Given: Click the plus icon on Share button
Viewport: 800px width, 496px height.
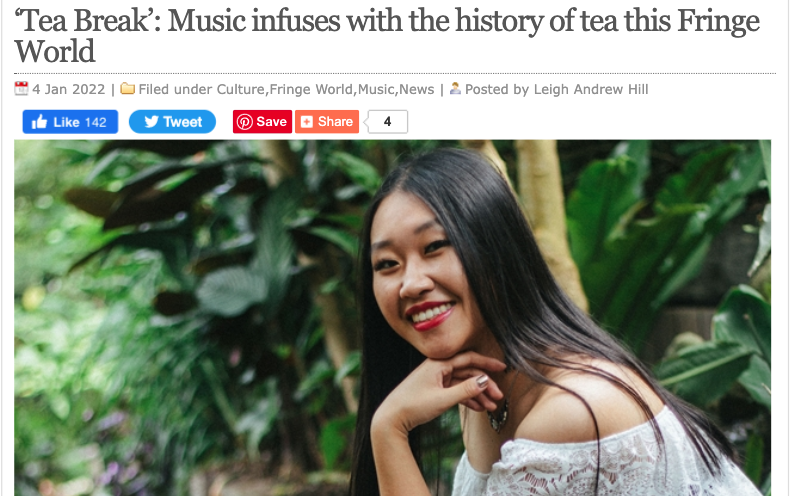Looking at the screenshot, I should (307, 122).
